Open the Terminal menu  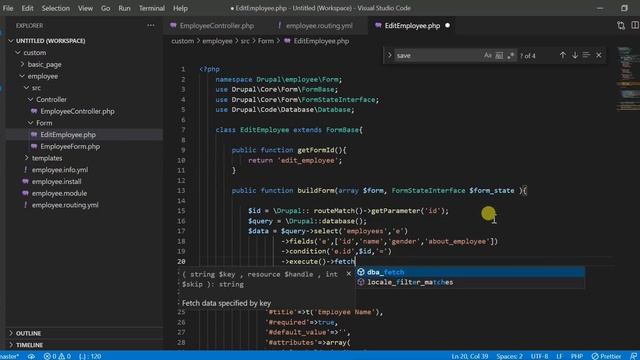[152, 8]
